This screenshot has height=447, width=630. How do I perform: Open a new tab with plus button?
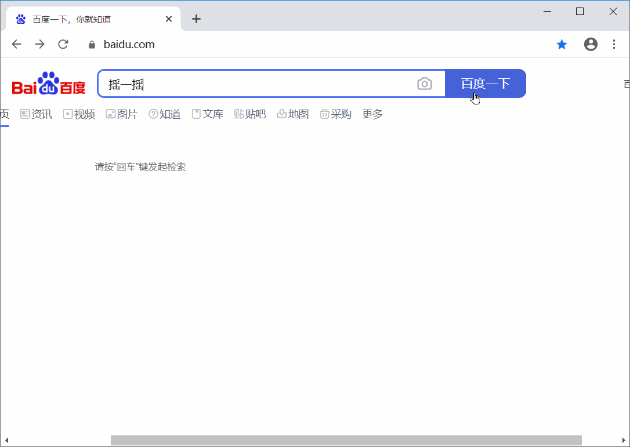[196, 19]
